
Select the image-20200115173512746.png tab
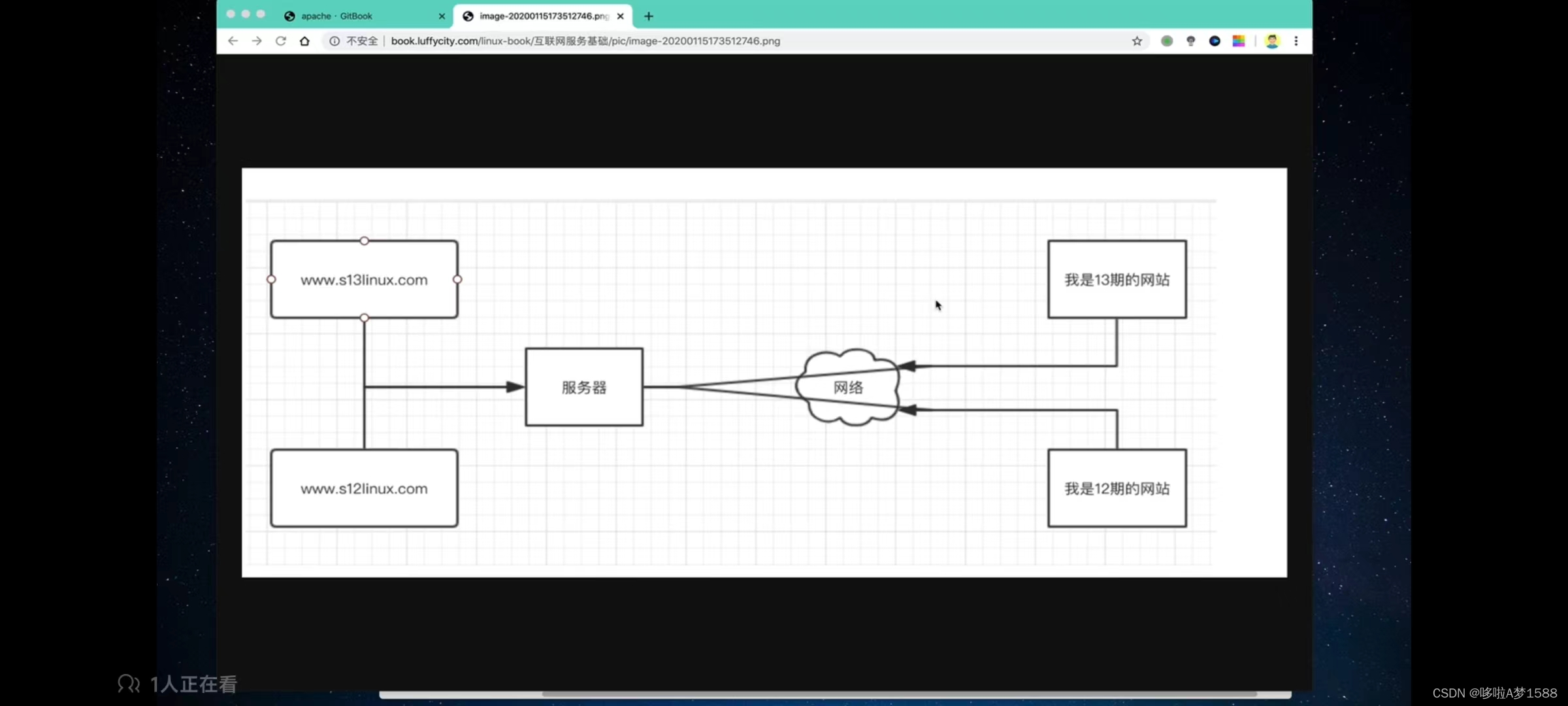[x=542, y=16]
